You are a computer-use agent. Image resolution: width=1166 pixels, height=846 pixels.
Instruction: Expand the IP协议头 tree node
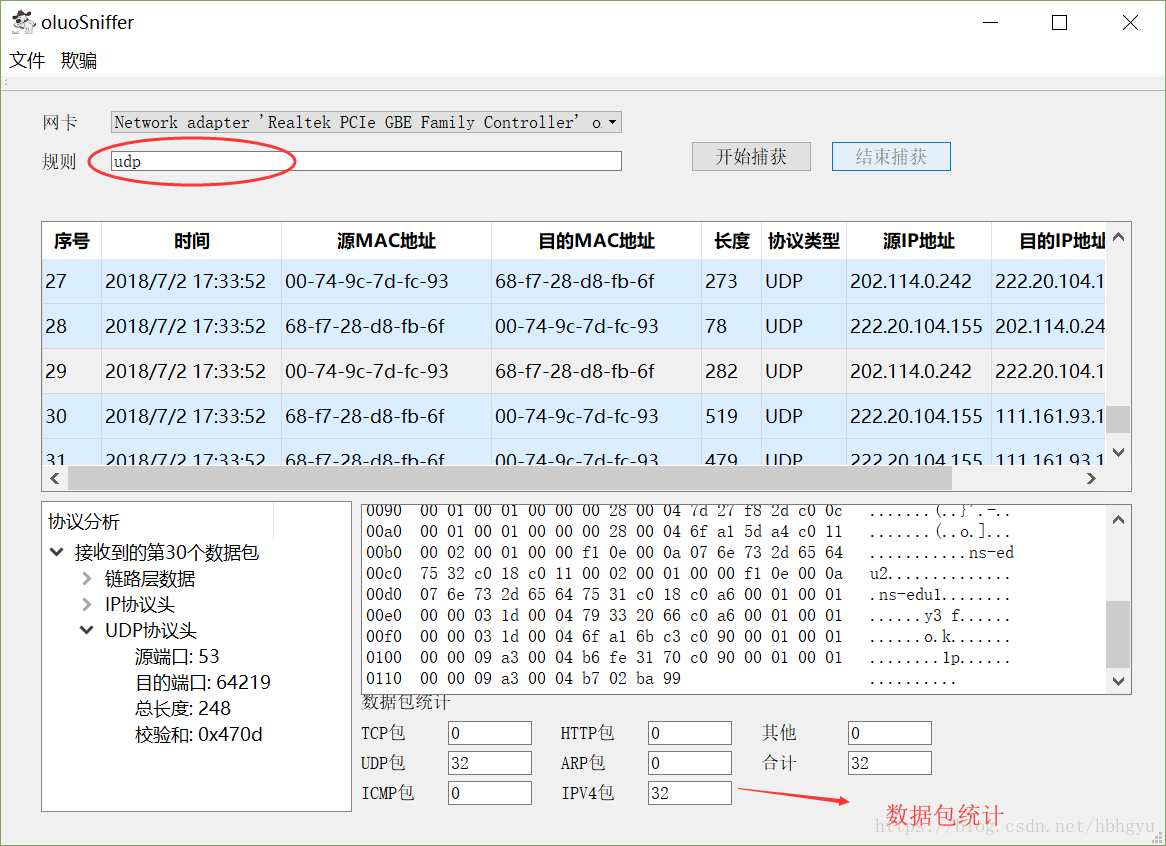point(86,604)
